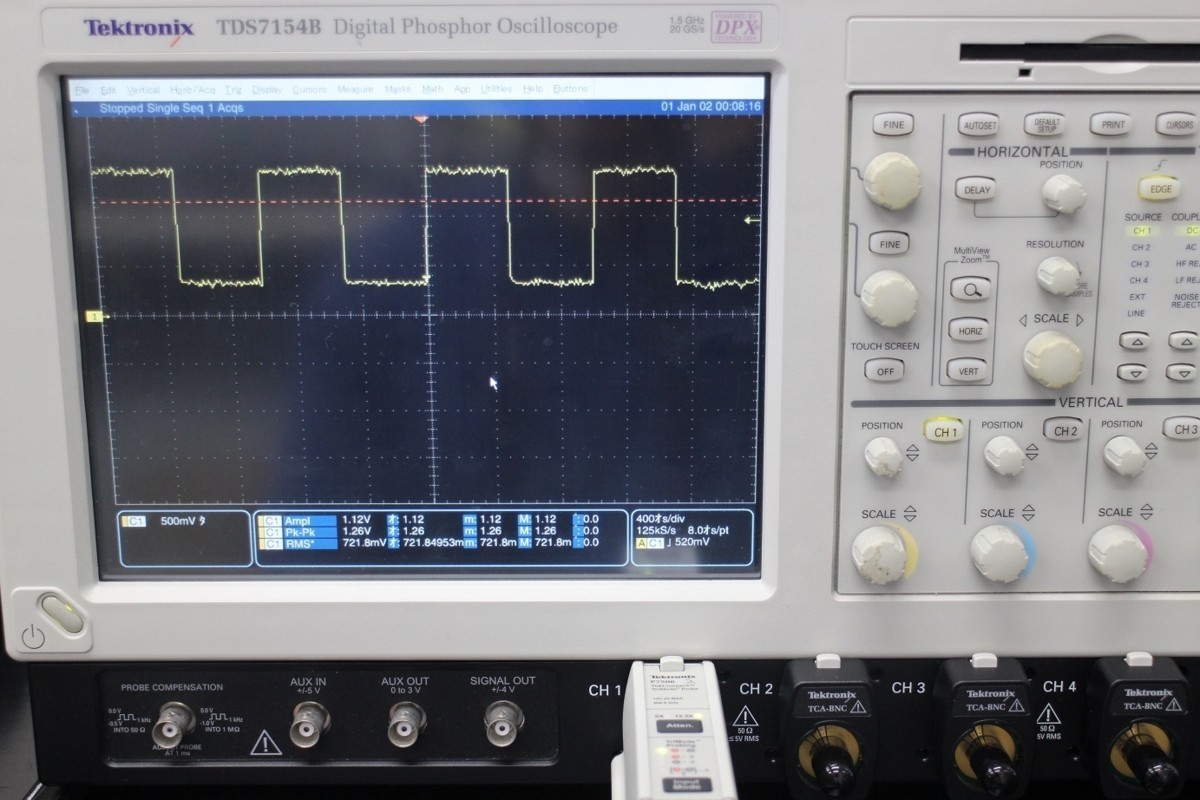The width and height of the screenshot is (1200, 800).
Task: Click the trigger source up arrow
Action: pos(1133,340)
